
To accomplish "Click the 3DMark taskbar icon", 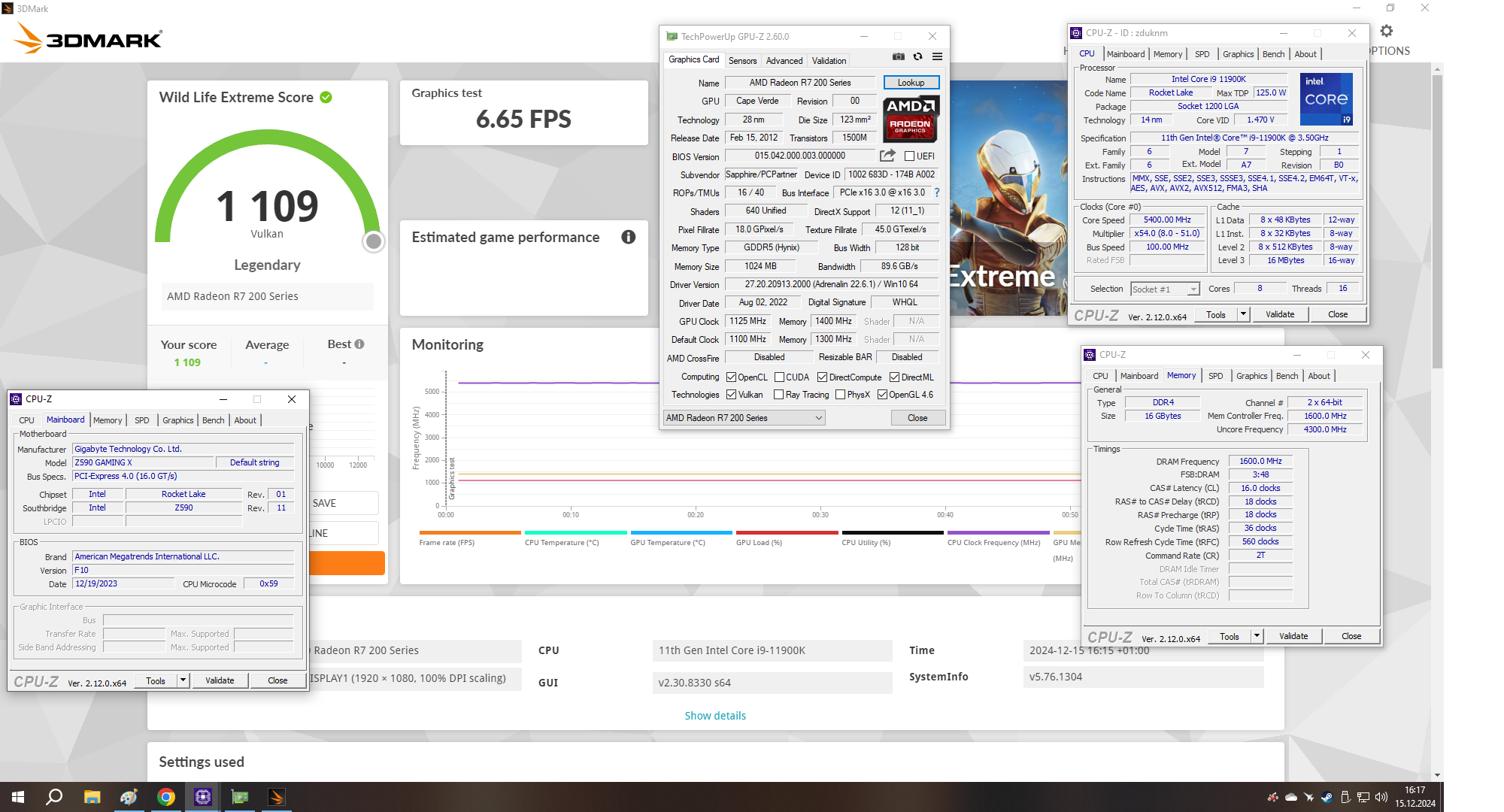I will tap(277, 797).
